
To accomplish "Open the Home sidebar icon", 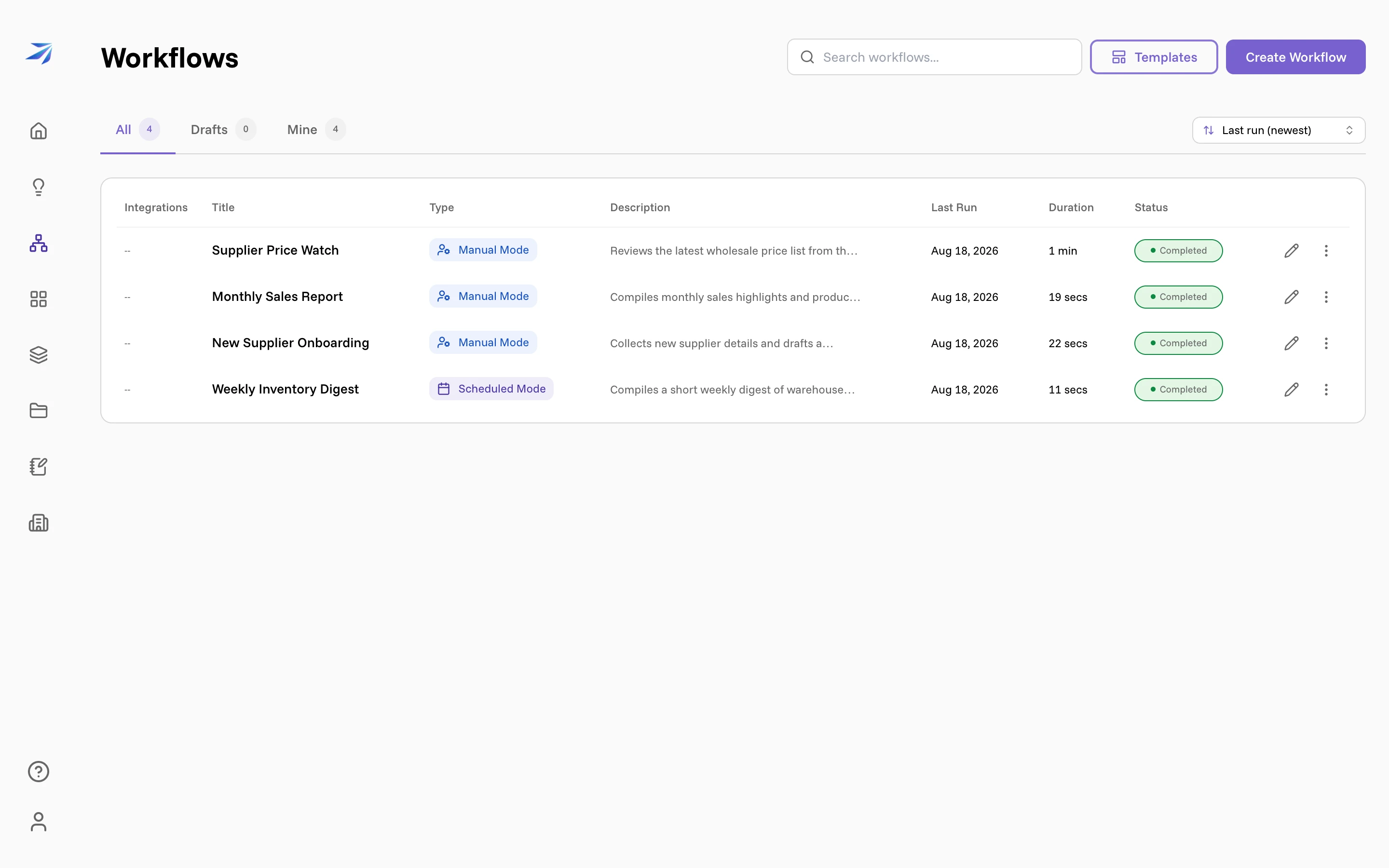I will pos(39,131).
